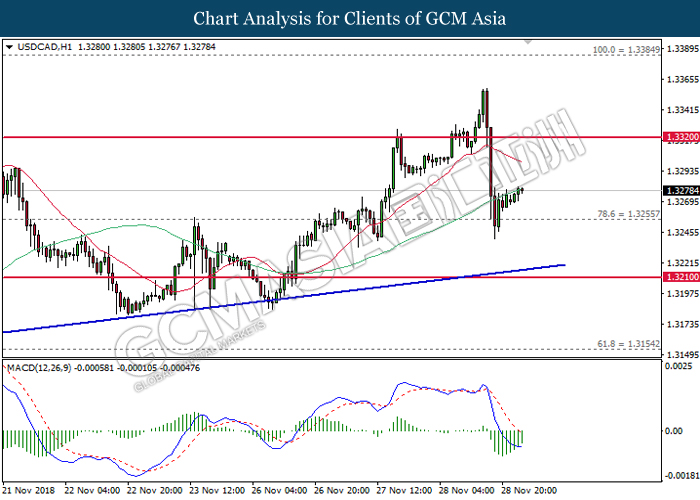Click the 21 Nov 2018 date label
Viewport: 700px width, 500px height.
30,490
